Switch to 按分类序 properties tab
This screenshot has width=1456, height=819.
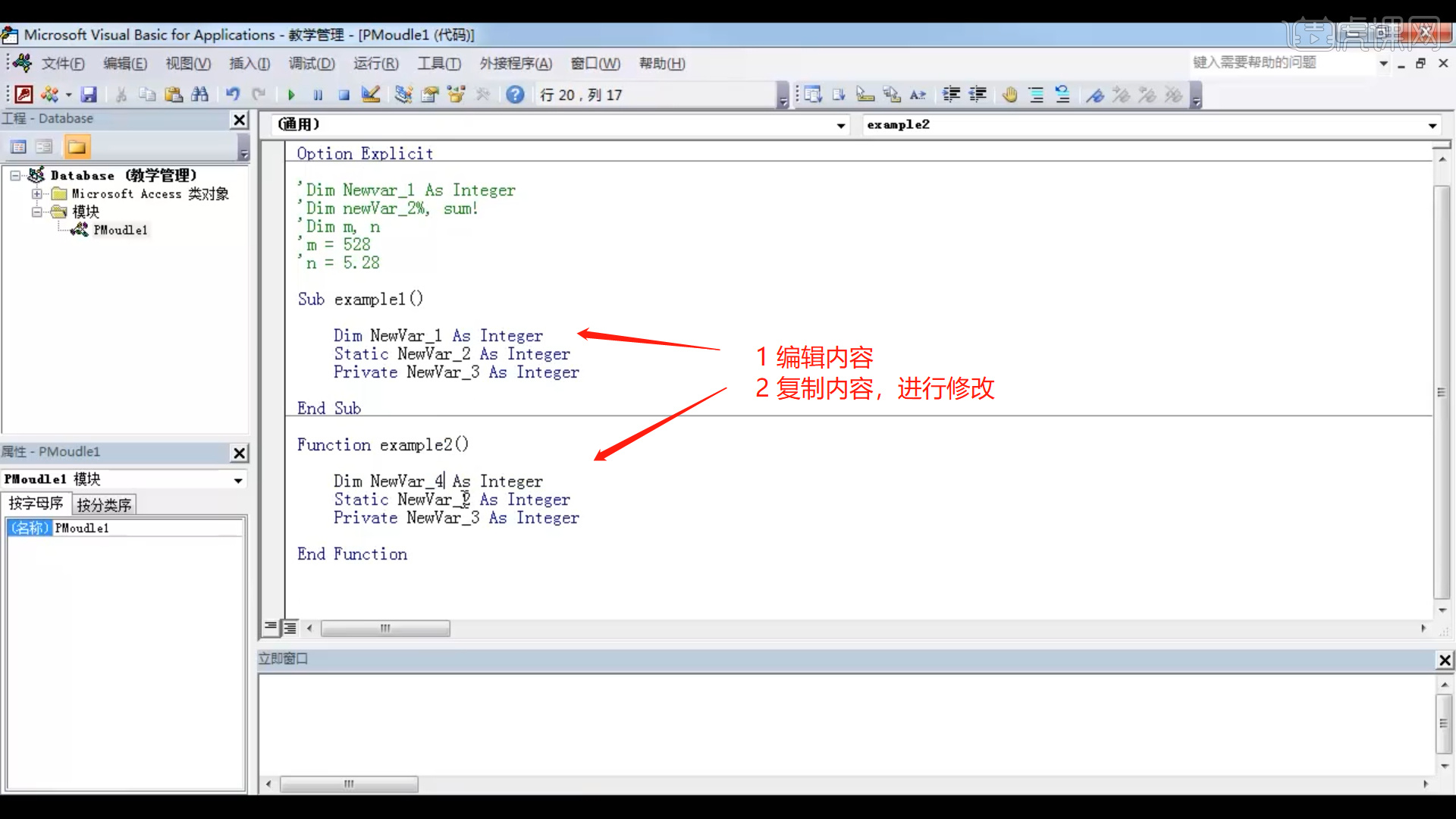(x=104, y=505)
